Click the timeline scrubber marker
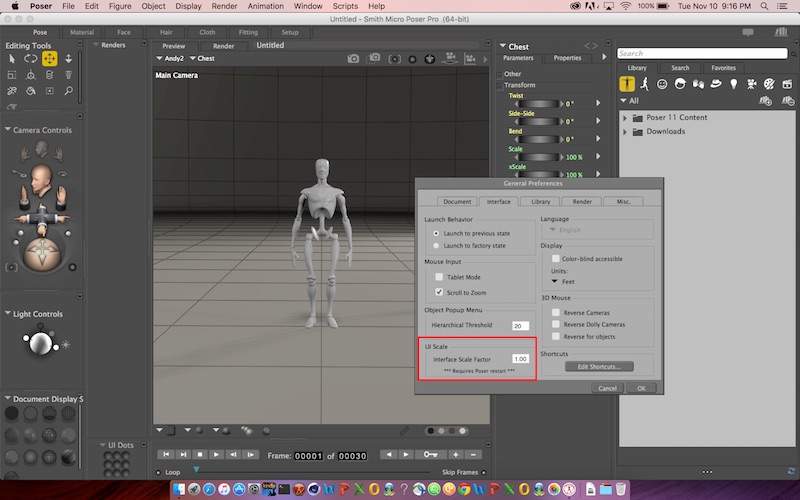This screenshot has width=800, height=500. pos(196,469)
